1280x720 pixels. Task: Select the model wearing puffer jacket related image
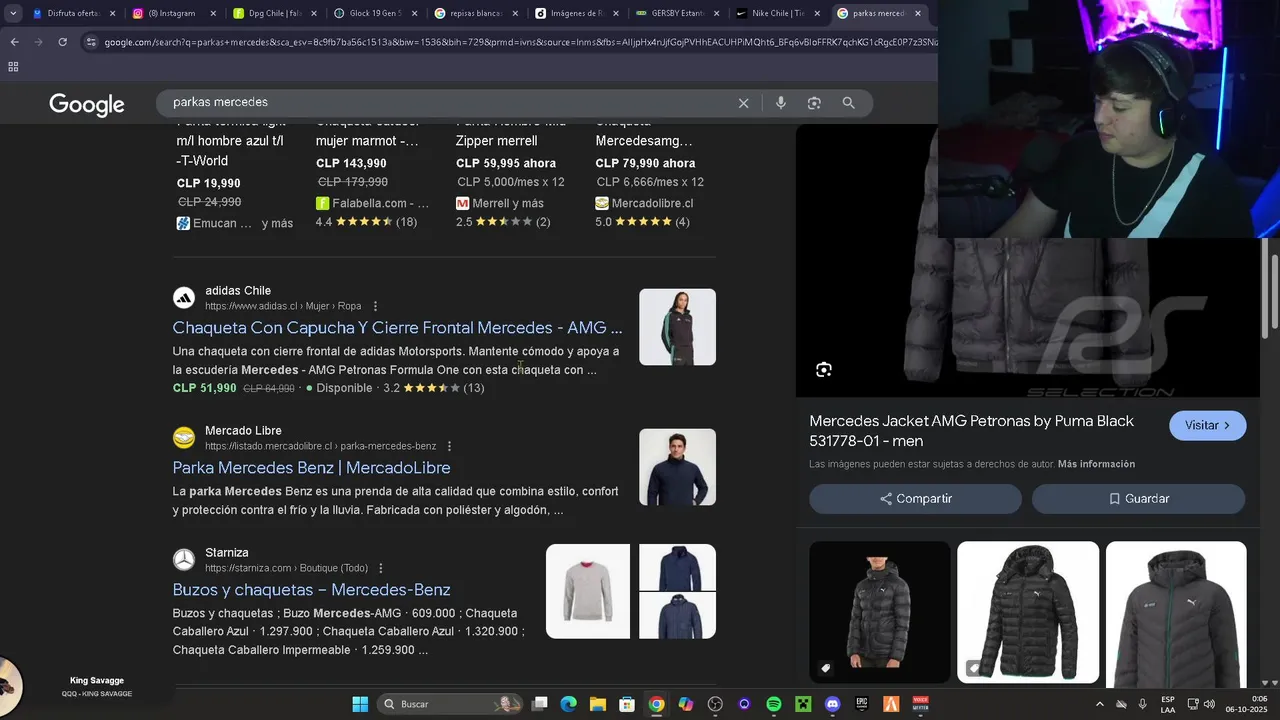click(880, 612)
